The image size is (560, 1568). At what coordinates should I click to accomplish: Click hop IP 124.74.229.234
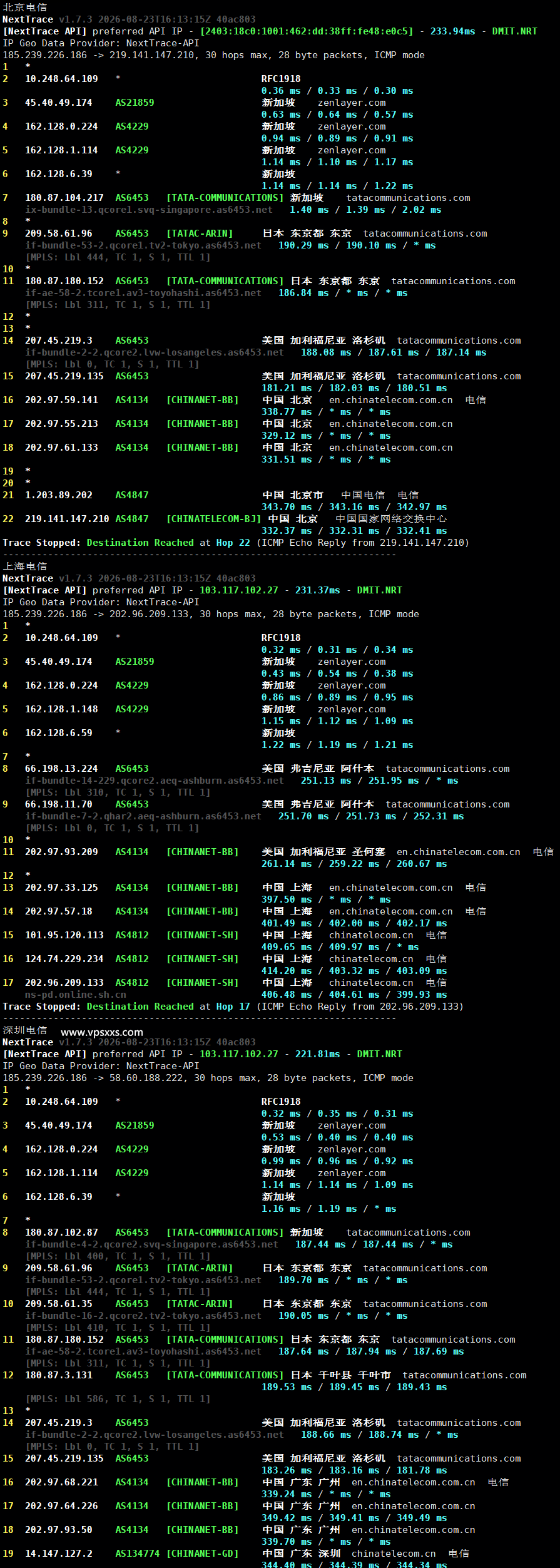click(x=64, y=959)
